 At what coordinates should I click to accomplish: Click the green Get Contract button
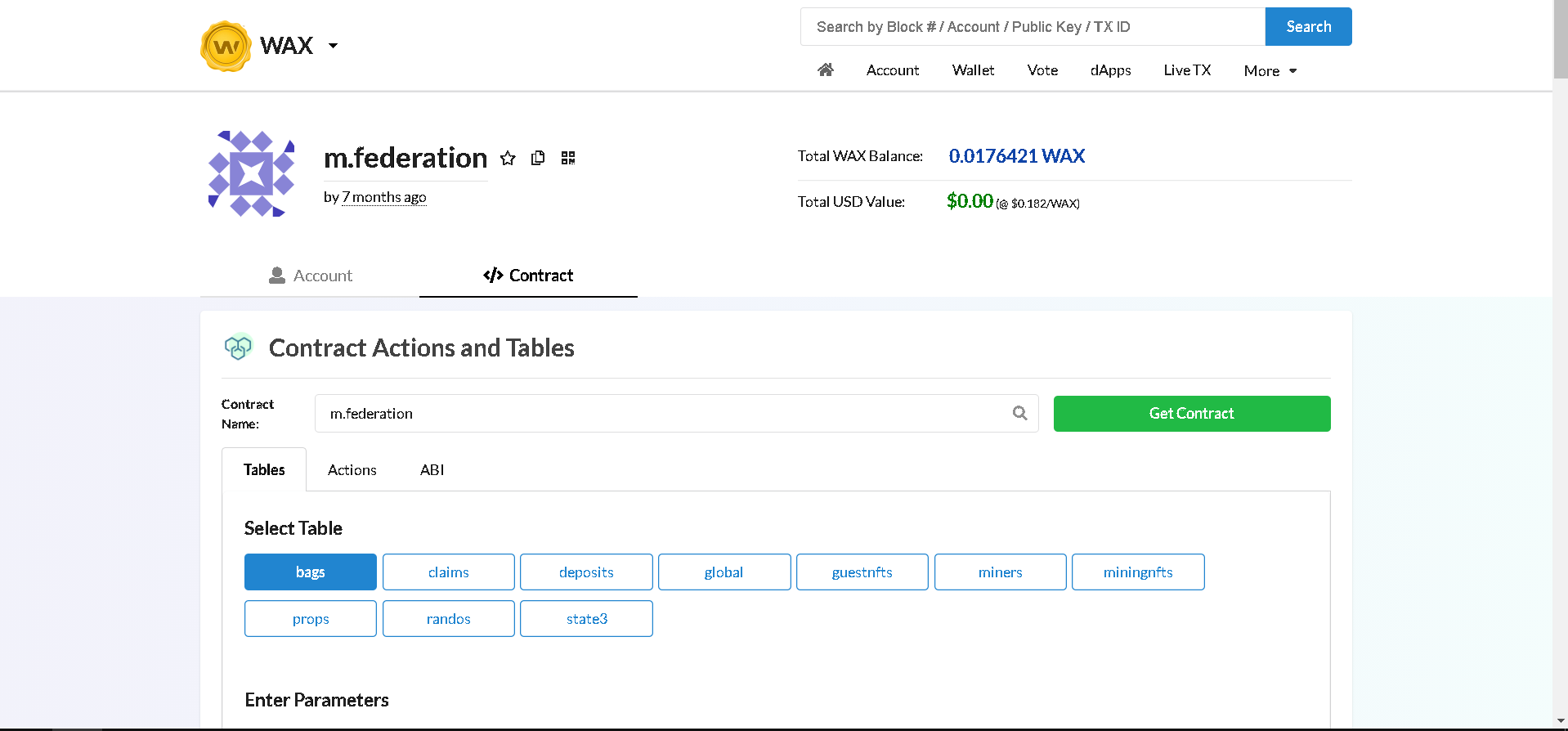[x=1191, y=414]
